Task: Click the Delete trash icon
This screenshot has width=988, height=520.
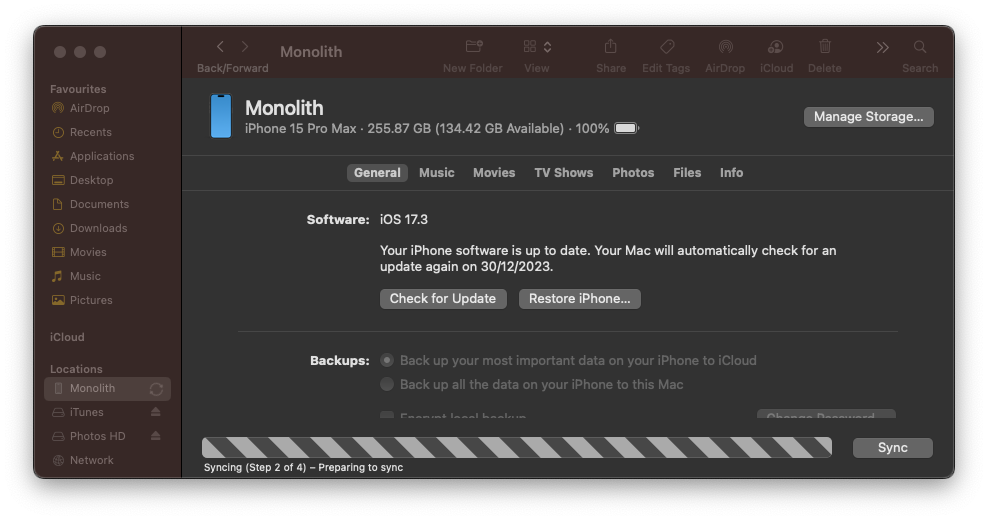Action: point(825,46)
